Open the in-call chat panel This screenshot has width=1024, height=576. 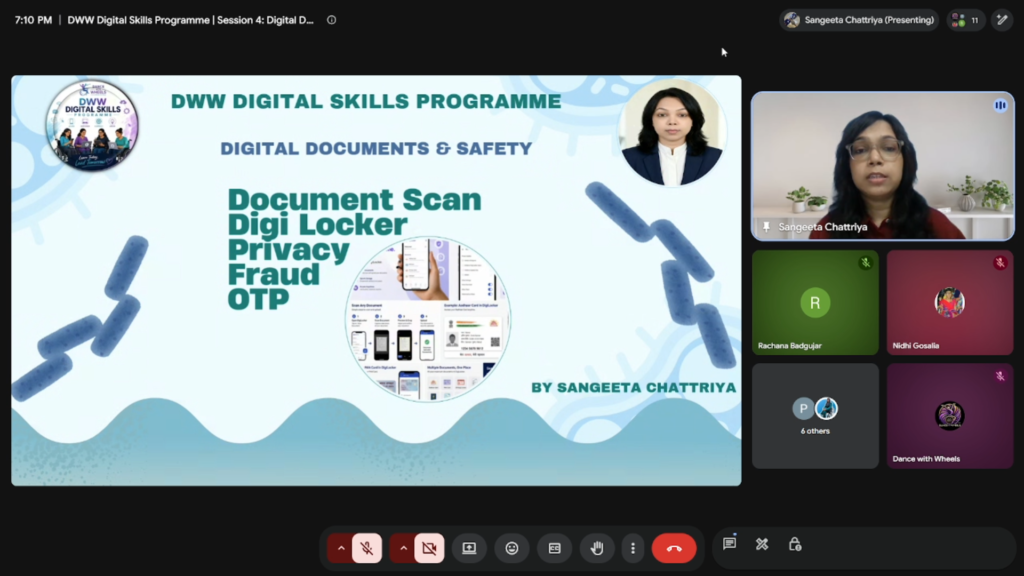[x=729, y=543]
